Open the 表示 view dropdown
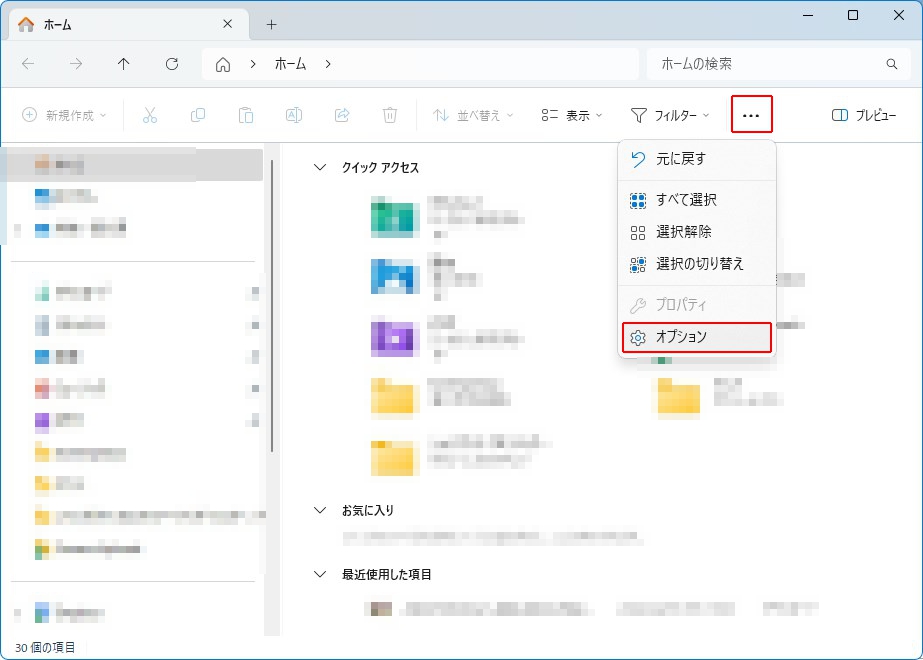This screenshot has width=923, height=660. click(572, 115)
